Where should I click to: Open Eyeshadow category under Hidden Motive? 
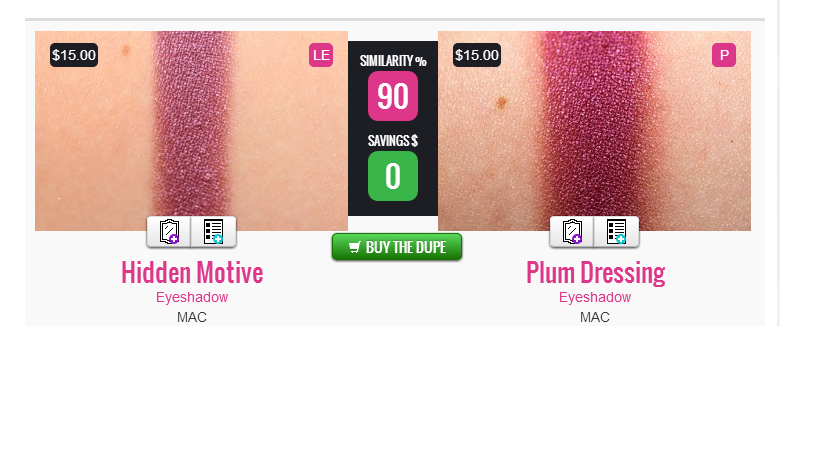point(192,297)
